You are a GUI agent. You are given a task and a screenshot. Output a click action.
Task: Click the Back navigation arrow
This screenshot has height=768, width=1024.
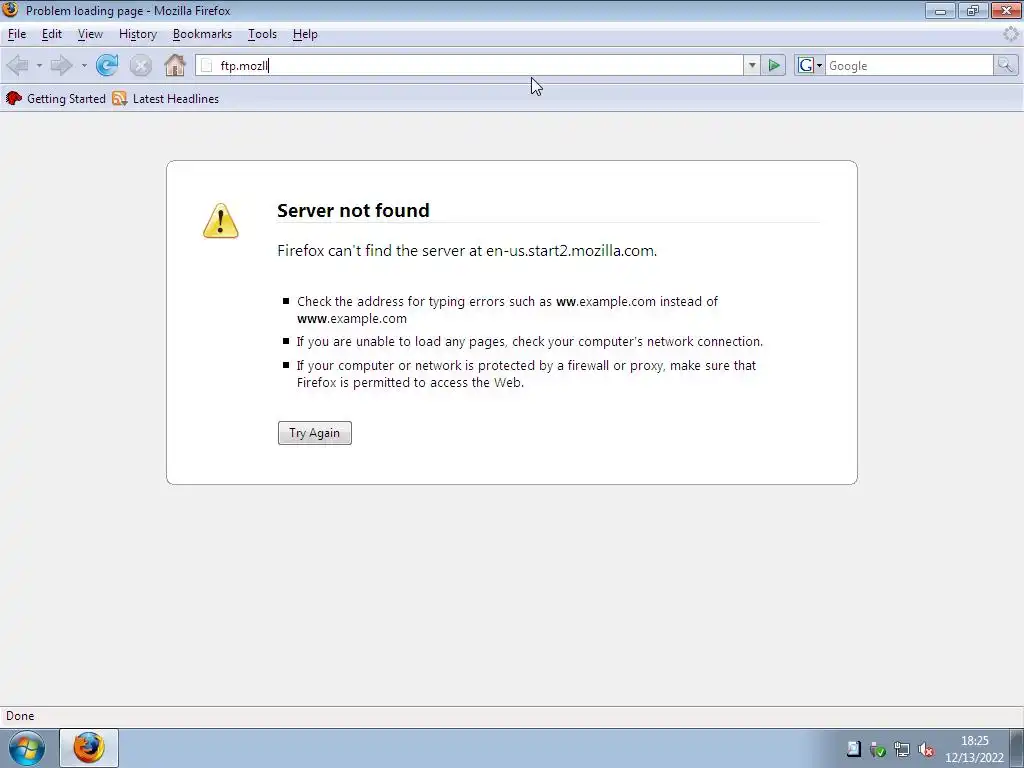point(18,65)
